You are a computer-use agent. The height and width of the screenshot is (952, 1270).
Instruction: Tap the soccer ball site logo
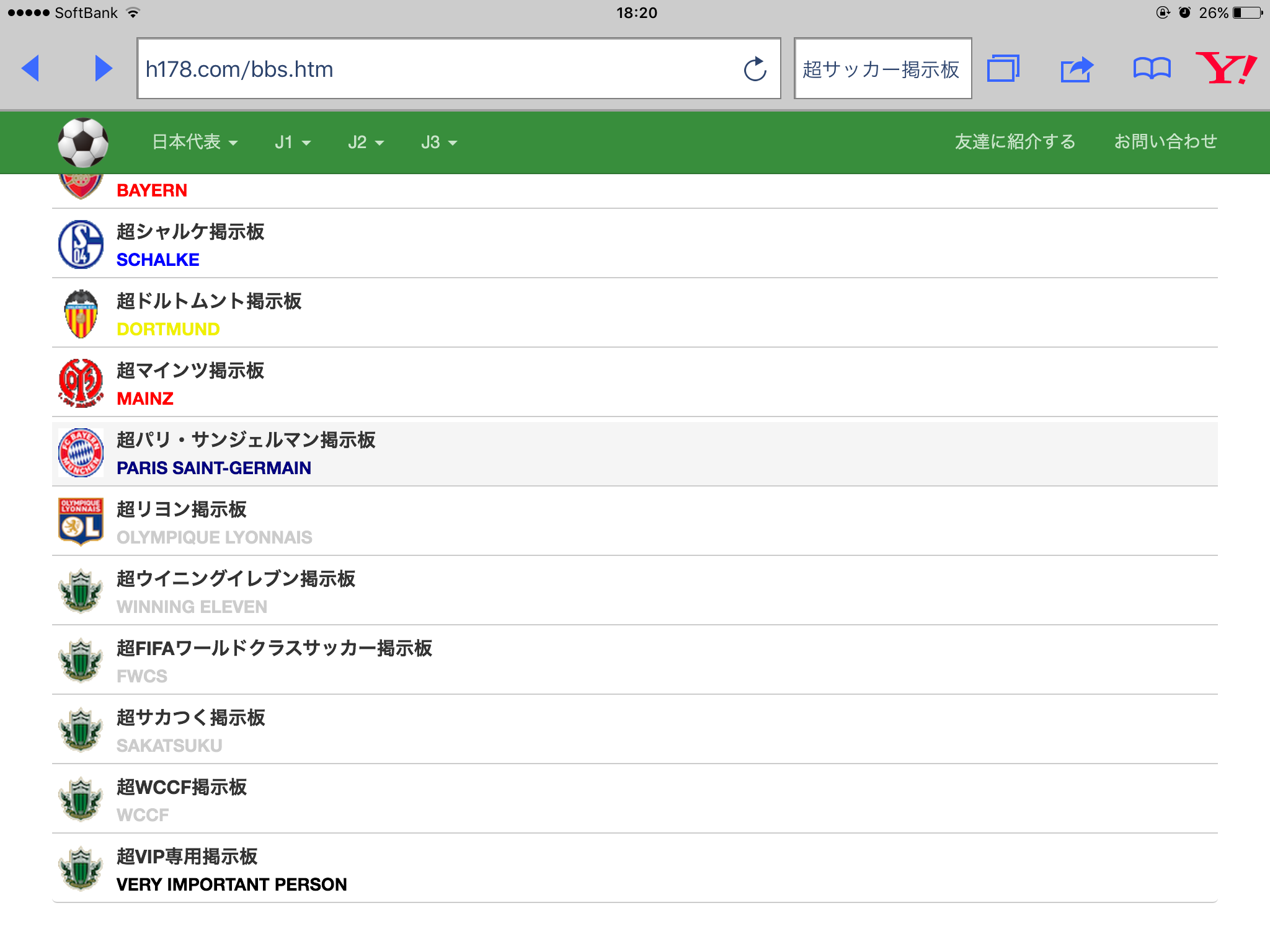pyautogui.click(x=83, y=143)
